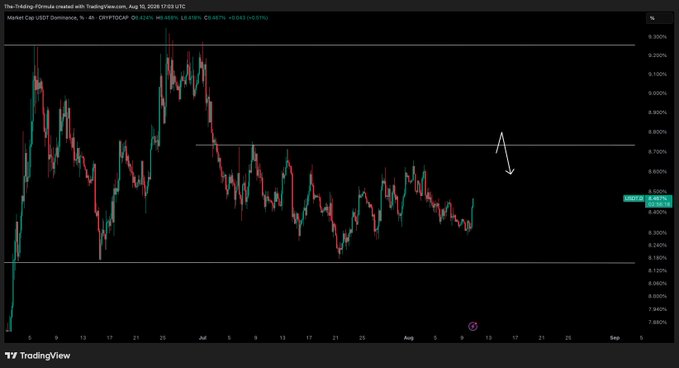Screen dimensions: 679x368
Task: Click the 9.100% price axis label
Action: coord(657,74)
